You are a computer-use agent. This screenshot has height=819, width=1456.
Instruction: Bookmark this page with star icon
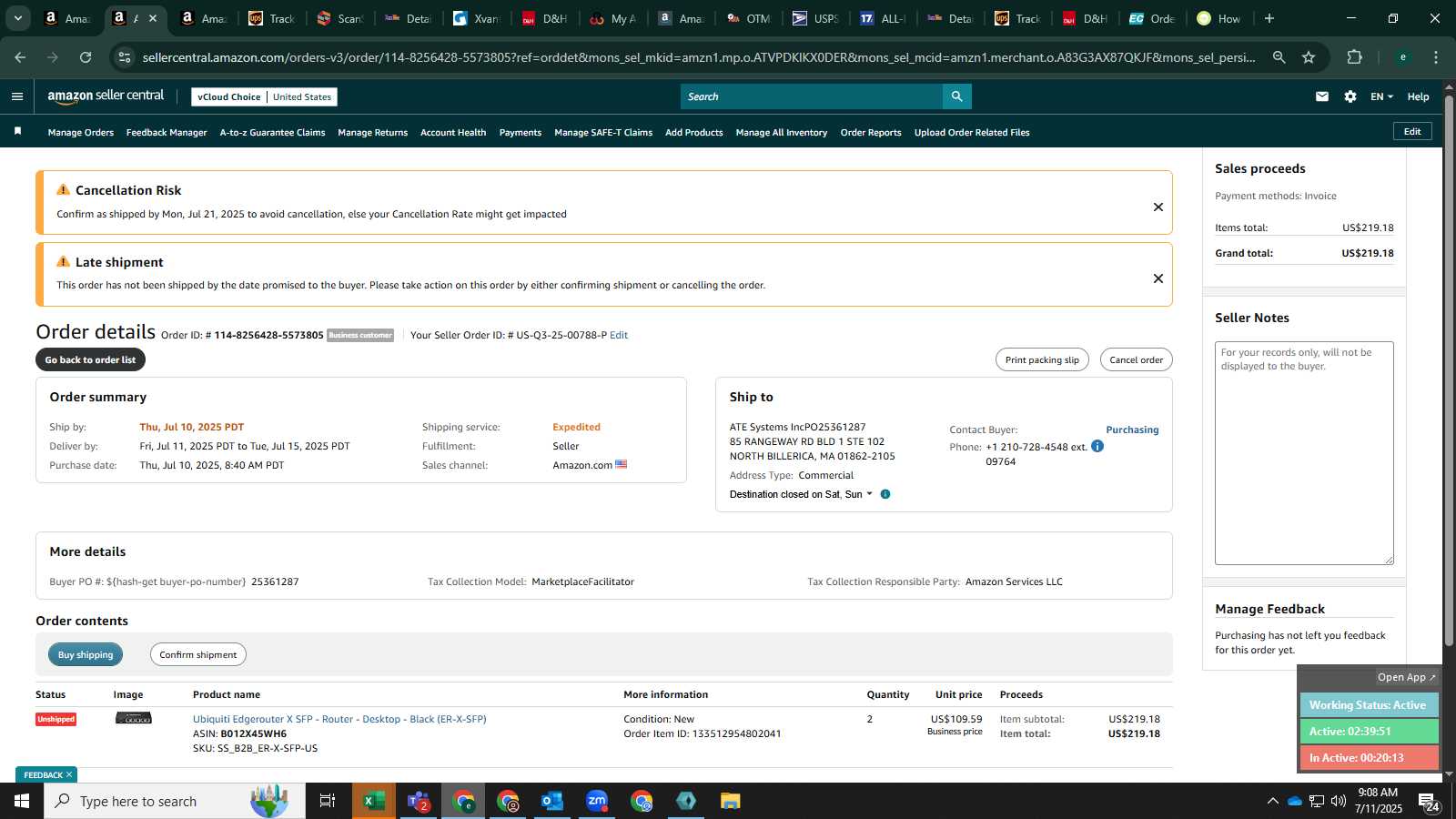pos(1309,57)
